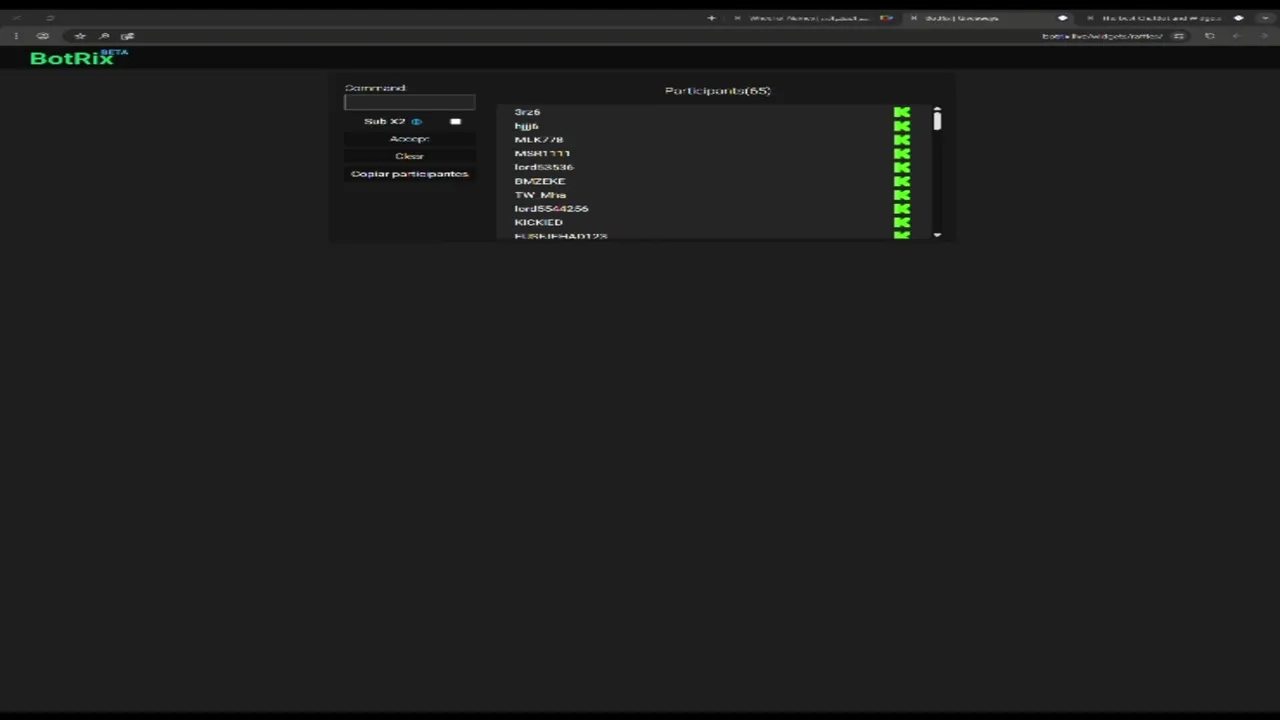Click the Kick icon beside TW_Mha

(902, 195)
